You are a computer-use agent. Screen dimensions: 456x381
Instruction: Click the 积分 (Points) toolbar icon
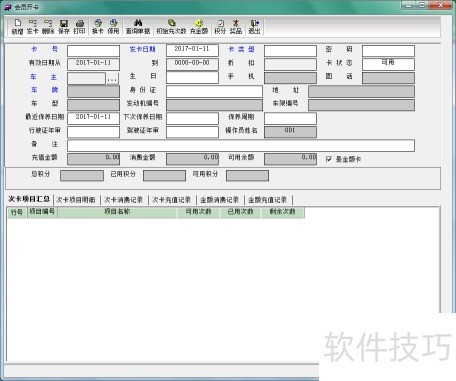tap(220, 27)
